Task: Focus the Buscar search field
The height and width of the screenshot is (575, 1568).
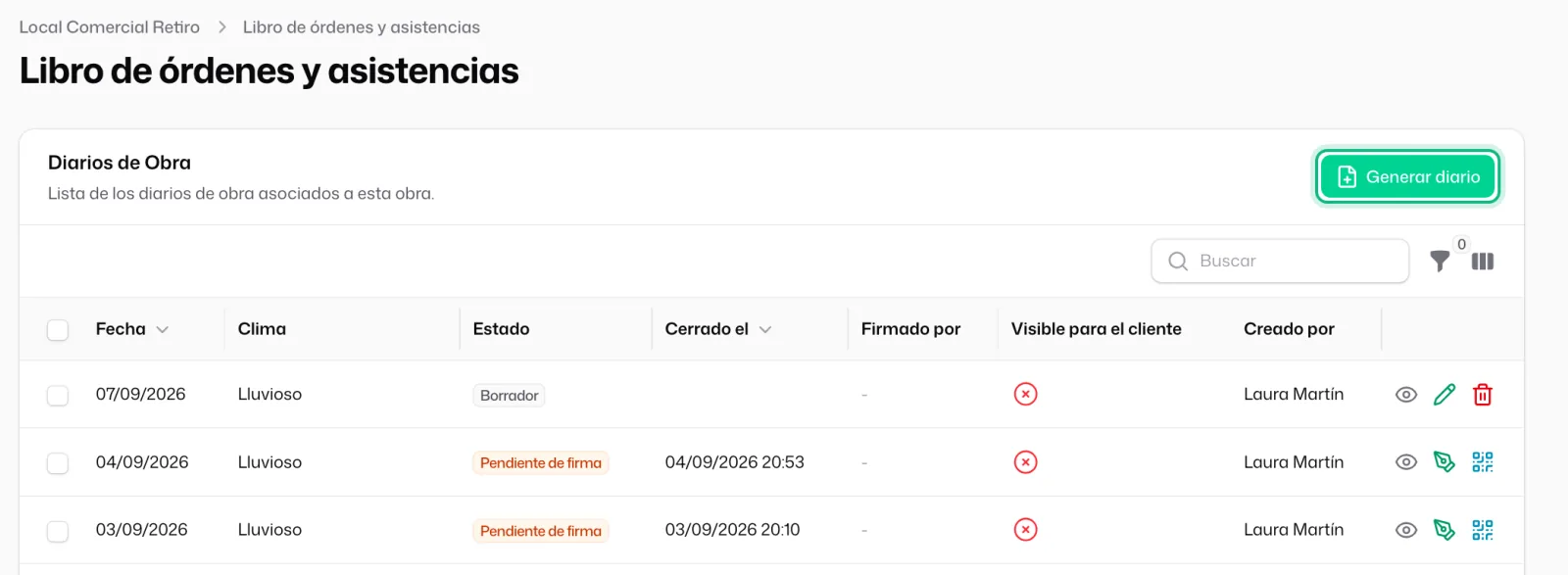Action: coord(1280,262)
